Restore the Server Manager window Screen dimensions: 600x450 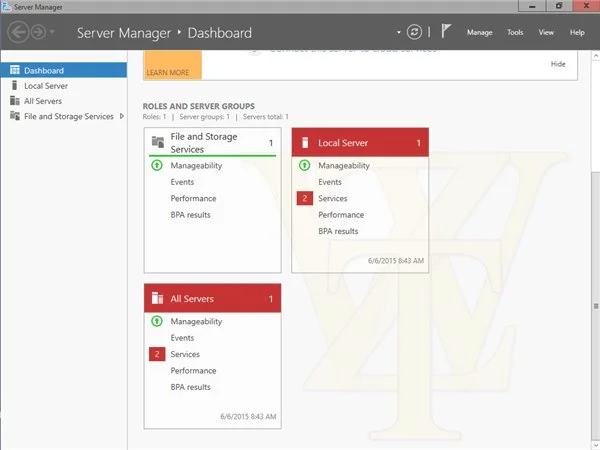pos(559,6)
